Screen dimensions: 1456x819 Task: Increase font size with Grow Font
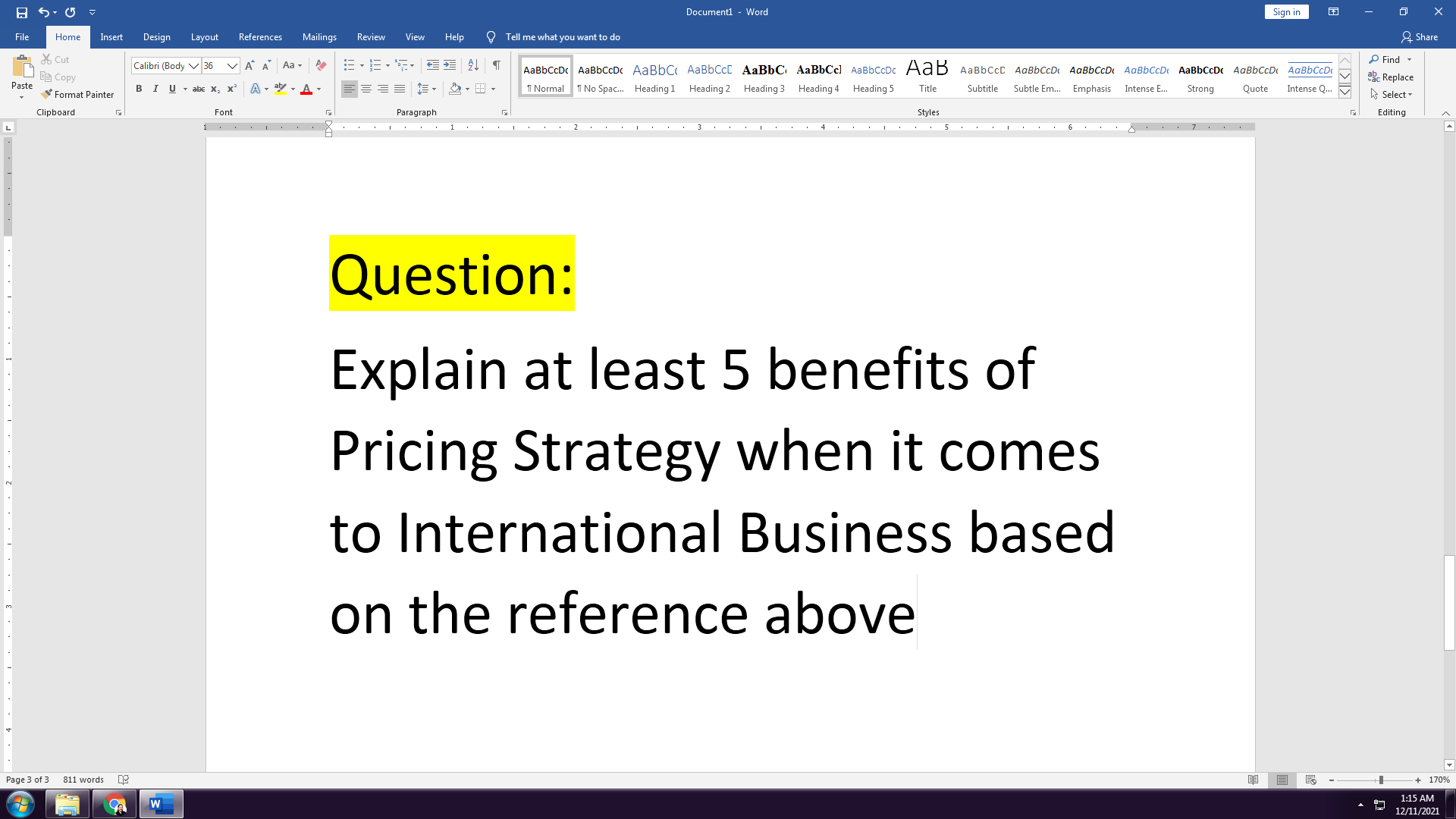tap(249, 66)
